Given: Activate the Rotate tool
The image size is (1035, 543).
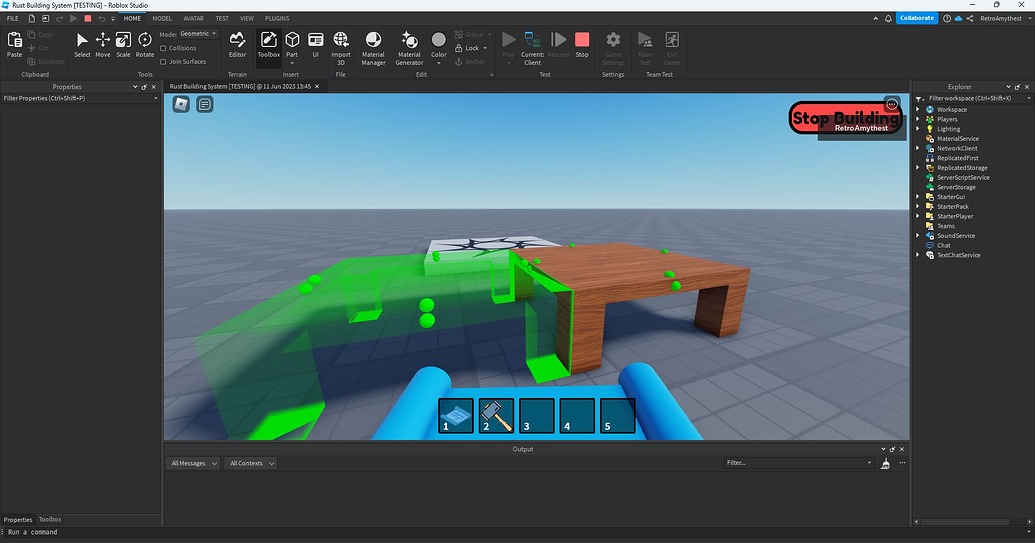Looking at the screenshot, I should pos(145,44).
